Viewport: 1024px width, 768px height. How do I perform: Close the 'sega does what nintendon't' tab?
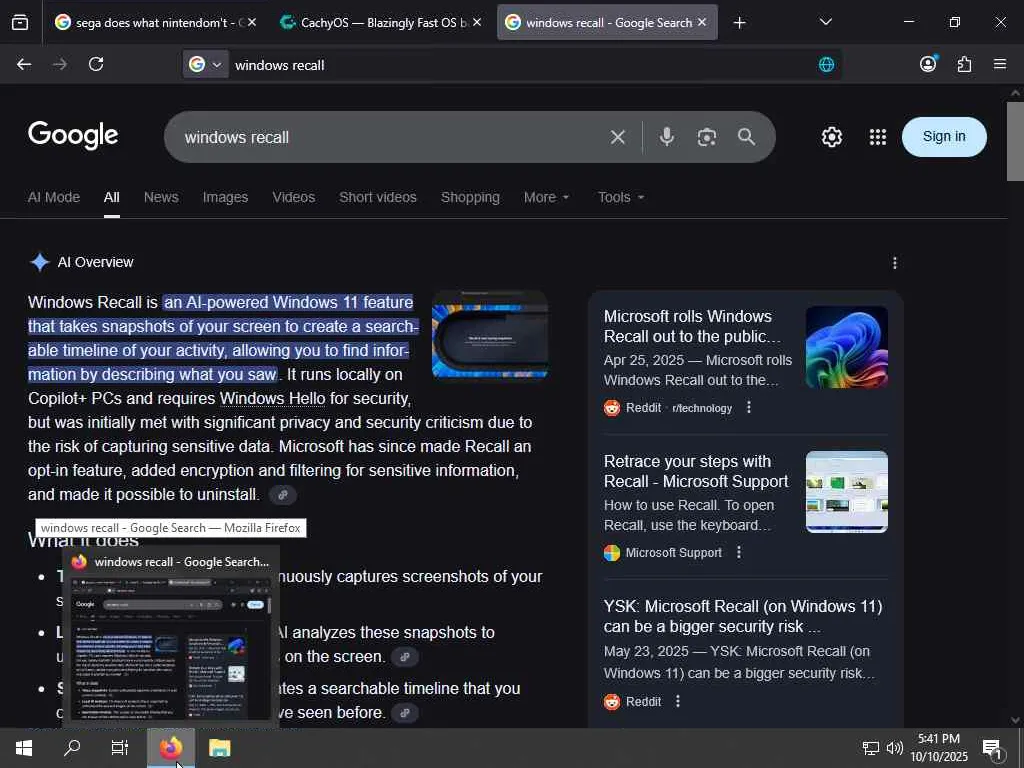click(x=252, y=22)
